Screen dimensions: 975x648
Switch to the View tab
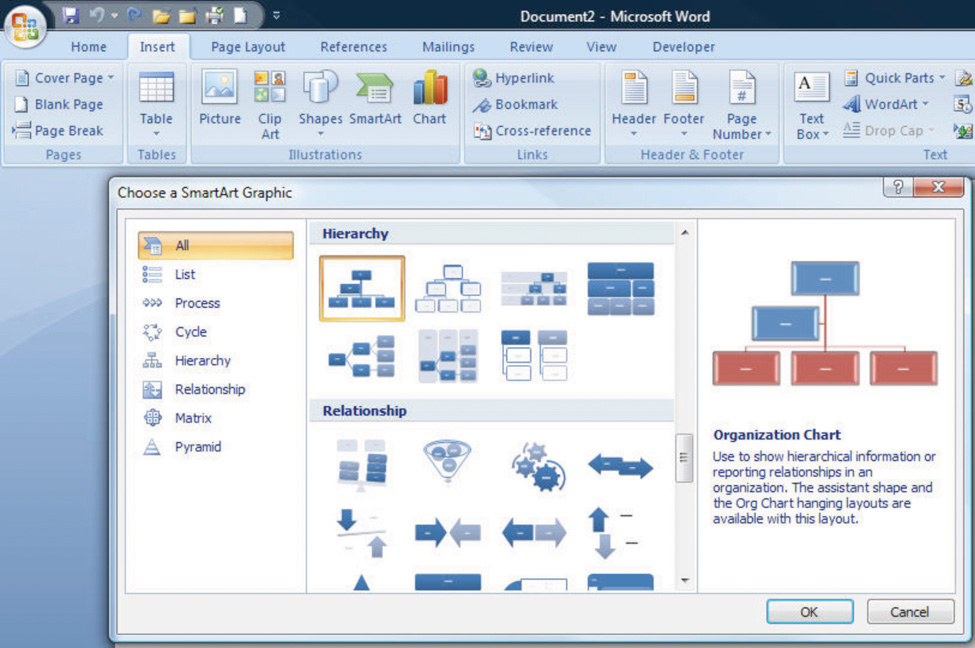tap(601, 47)
